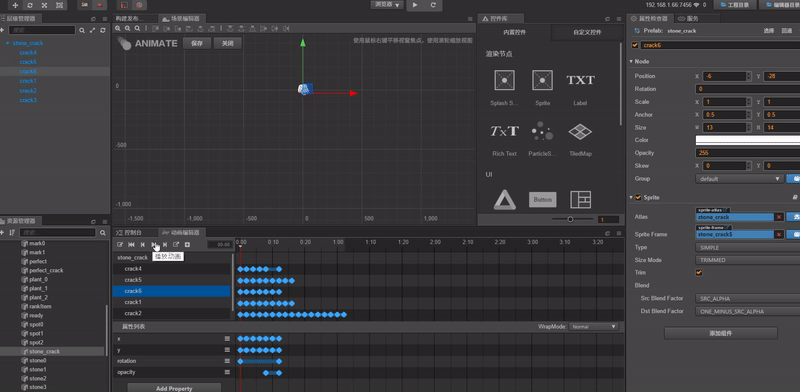
Task: Zoom in the scene with first magnifier icon
Action: pyautogui.click(x=118, y=29)
